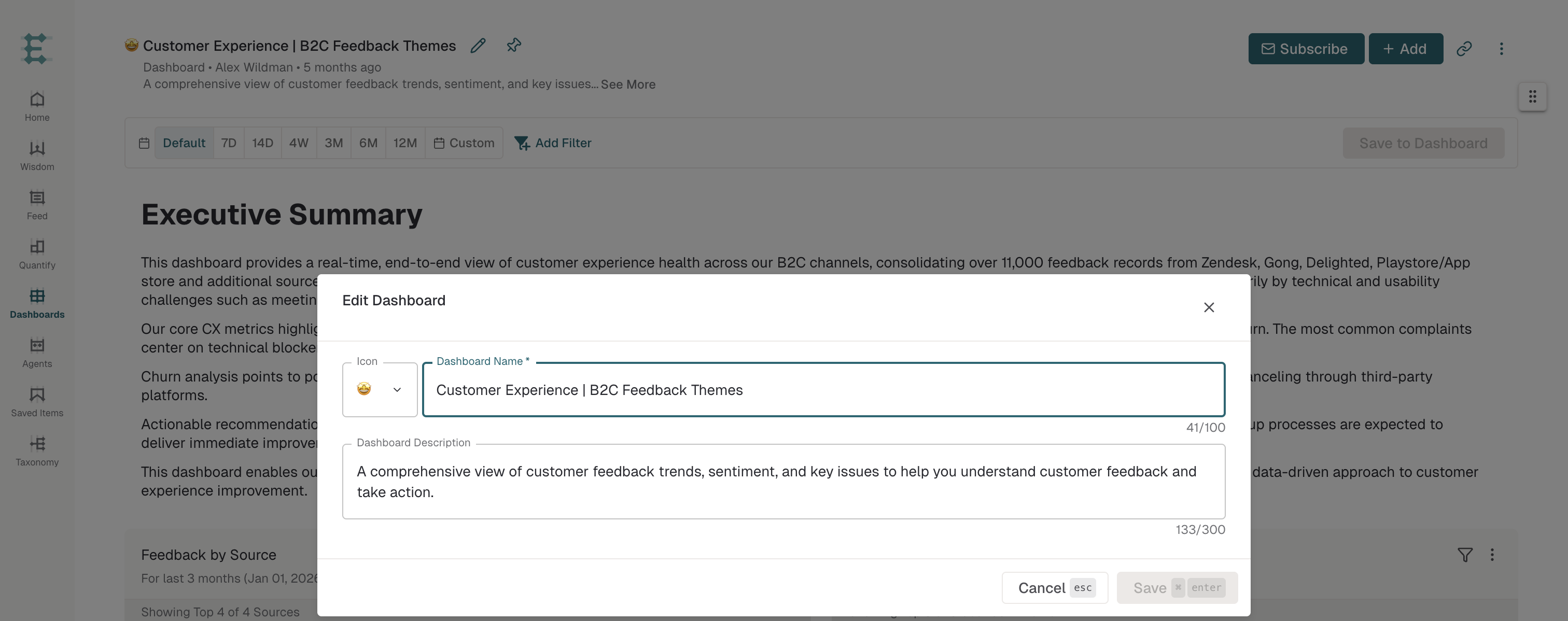Click the pencil edit icon beside title
The width and height of the screenshot is (1568, 621).
point(478,46)
